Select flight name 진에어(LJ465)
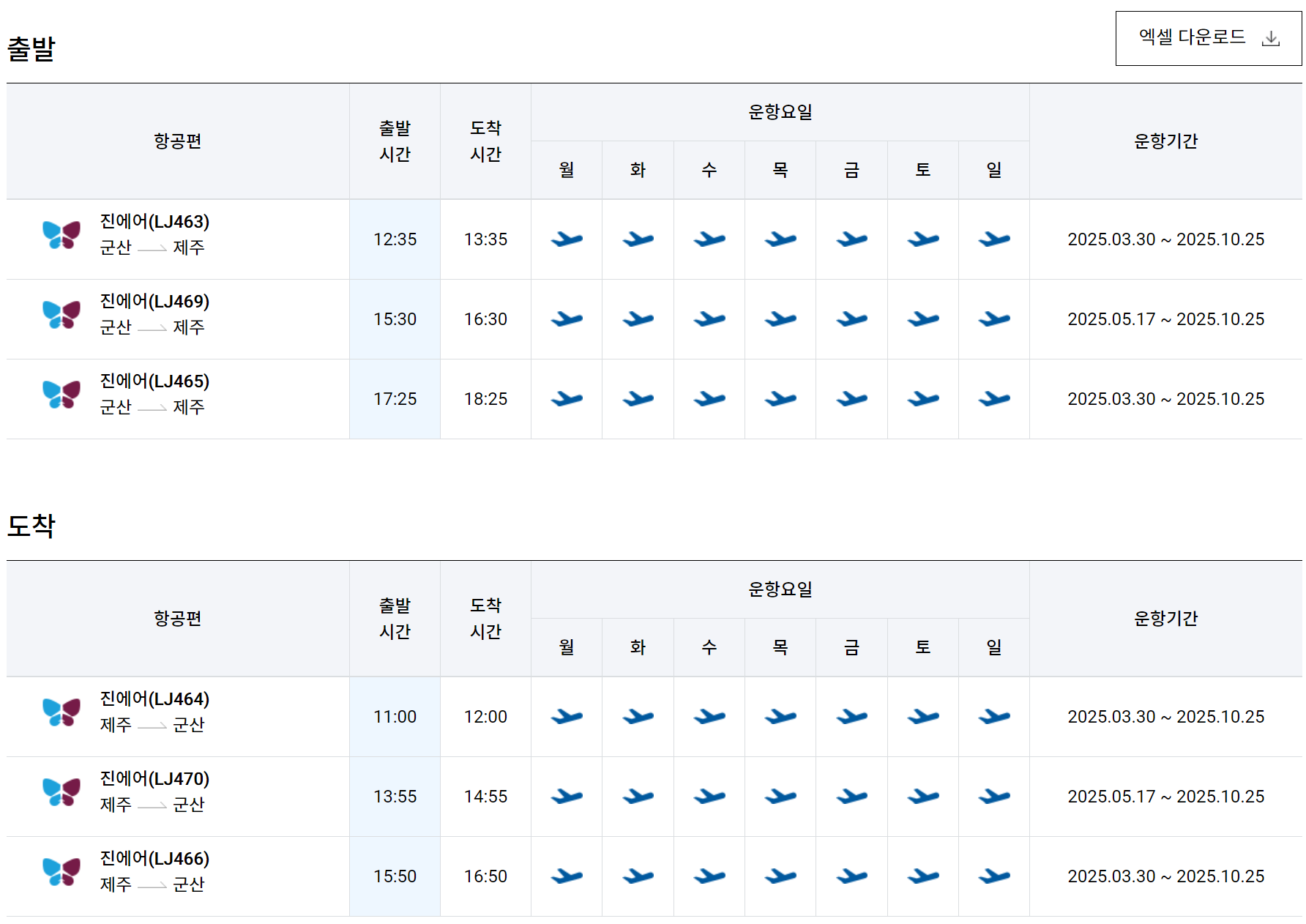The height and width of the screenshot is (924, 1306). [x=154, y=381]
